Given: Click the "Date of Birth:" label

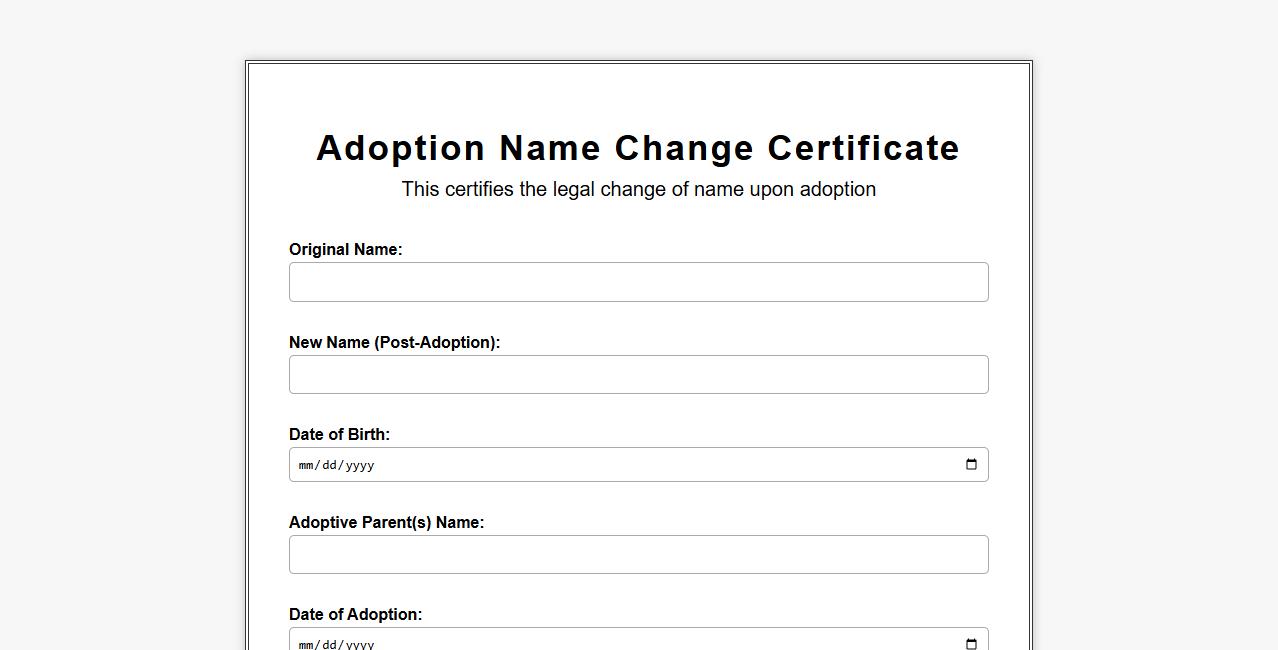Looking at the screenshot, I should 339,435.
